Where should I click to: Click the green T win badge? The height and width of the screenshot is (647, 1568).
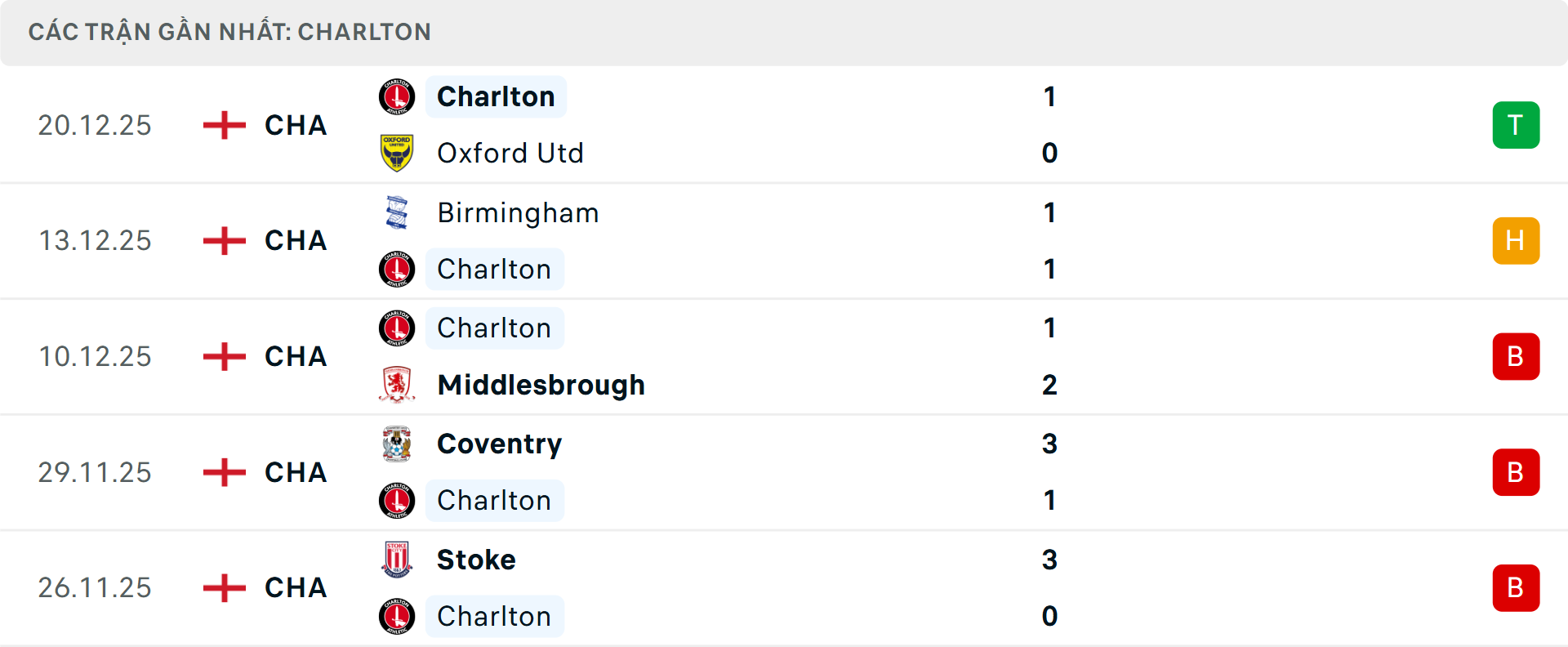1516,125
